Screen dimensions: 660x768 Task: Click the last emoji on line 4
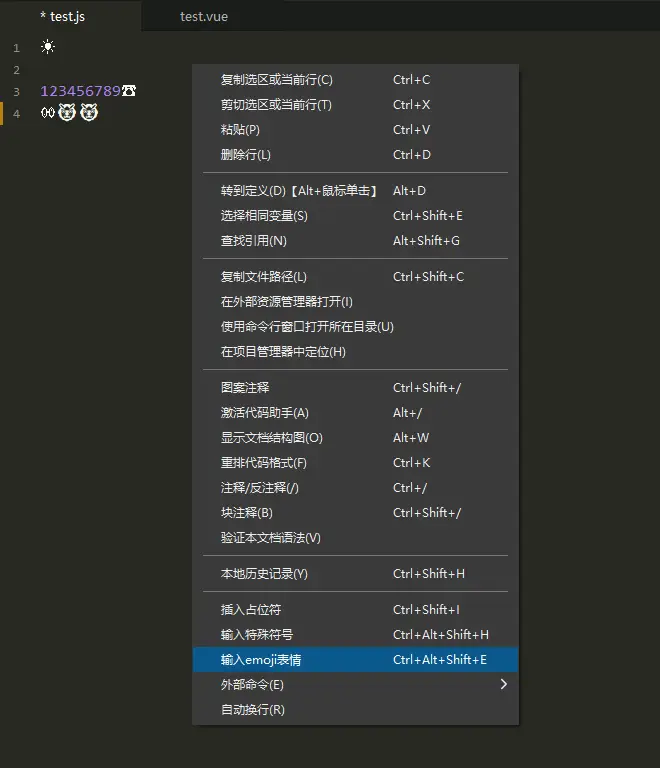click(x=89, y=113)
